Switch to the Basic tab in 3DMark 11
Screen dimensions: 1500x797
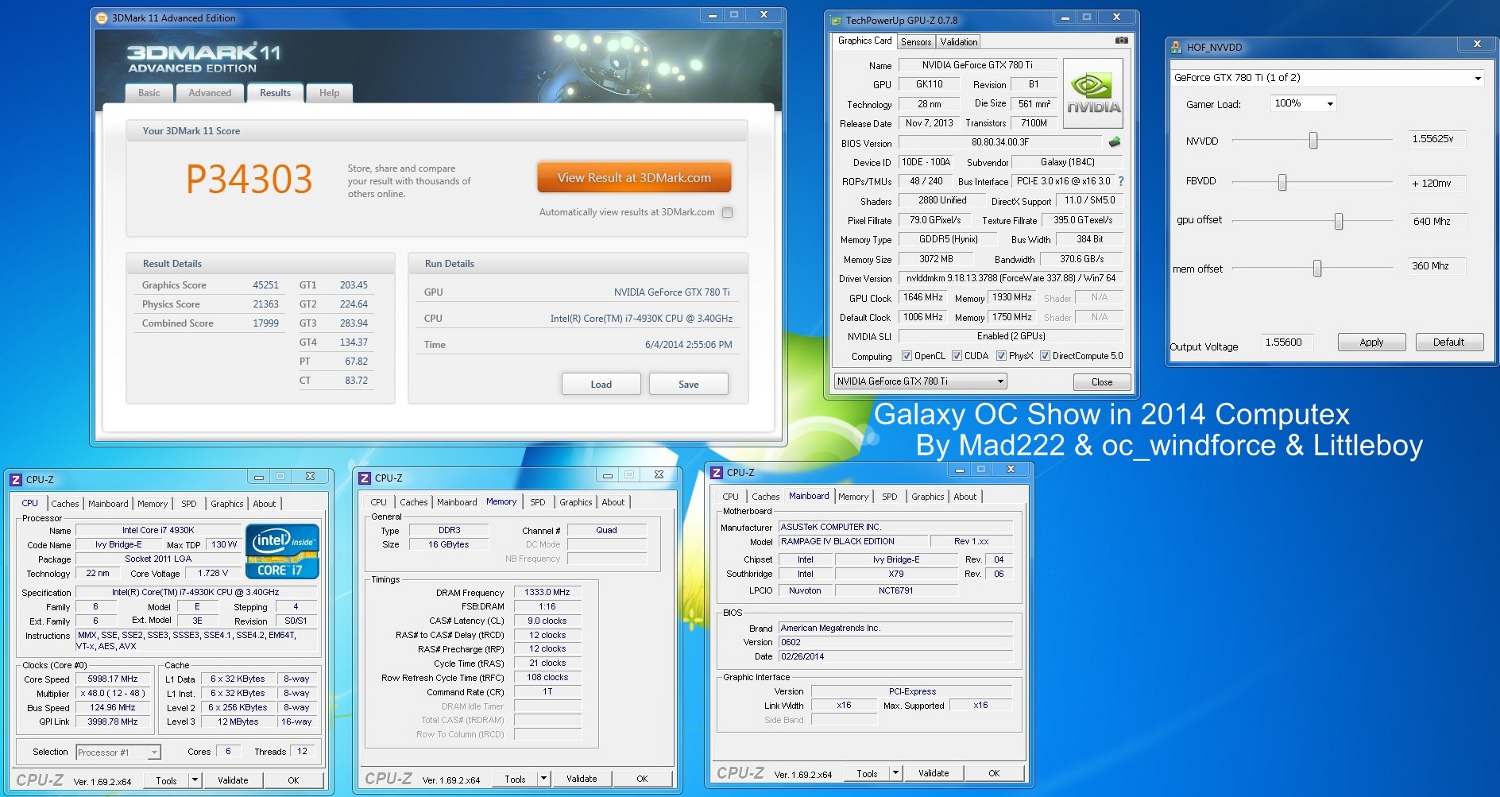click(149, 93)
